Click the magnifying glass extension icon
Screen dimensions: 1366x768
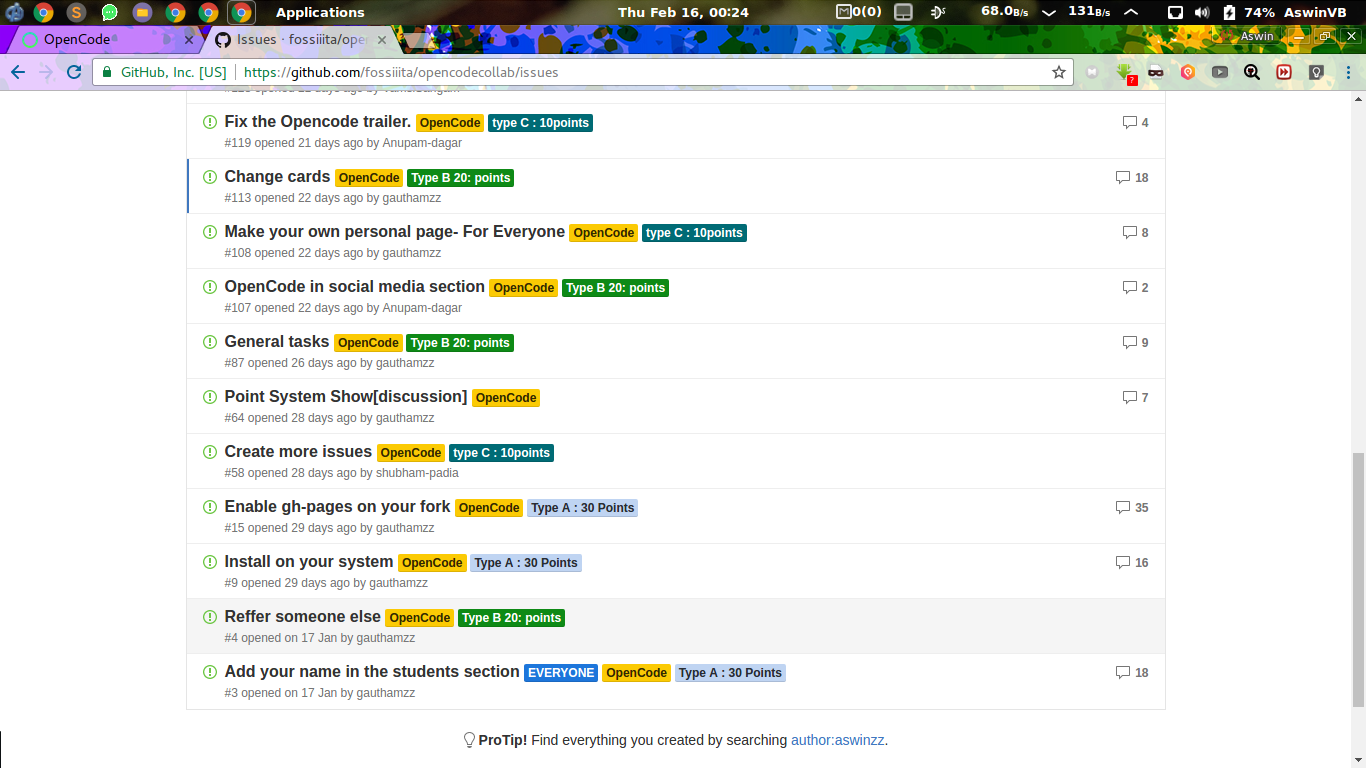[1252, 72]
